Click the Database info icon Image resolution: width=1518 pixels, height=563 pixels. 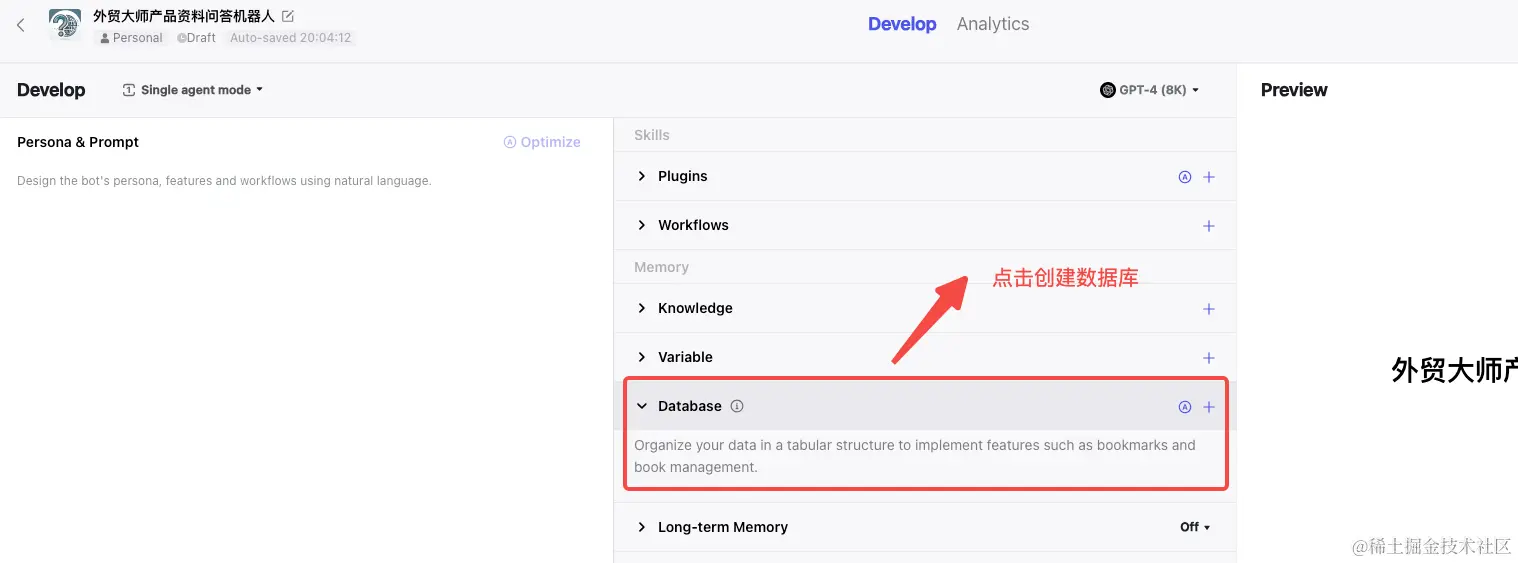coord(737,406)
